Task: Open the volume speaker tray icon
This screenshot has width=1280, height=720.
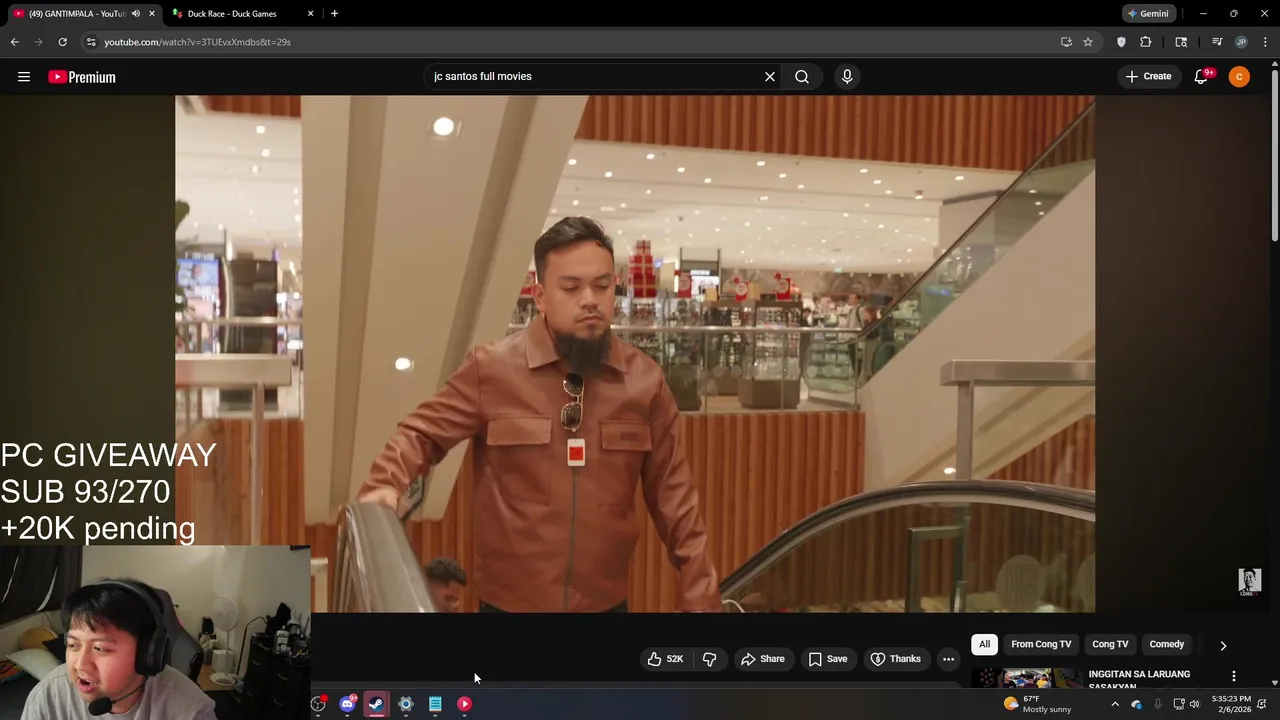Action: pos(1194,704)
